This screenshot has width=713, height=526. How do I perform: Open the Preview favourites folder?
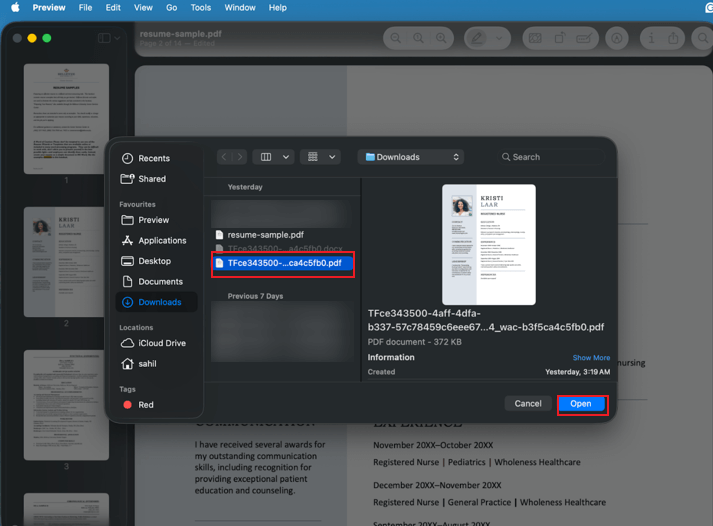pos(155,220)
